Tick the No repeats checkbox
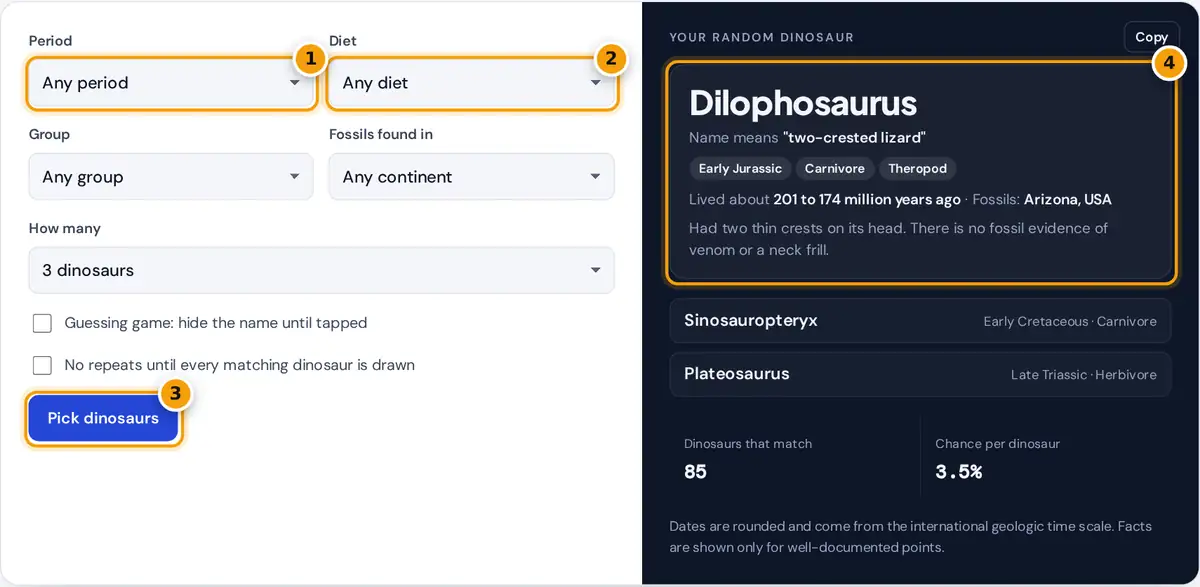The width and height of the screenshot is (1200, 587). pyautogui.click(x=42, y=365)
